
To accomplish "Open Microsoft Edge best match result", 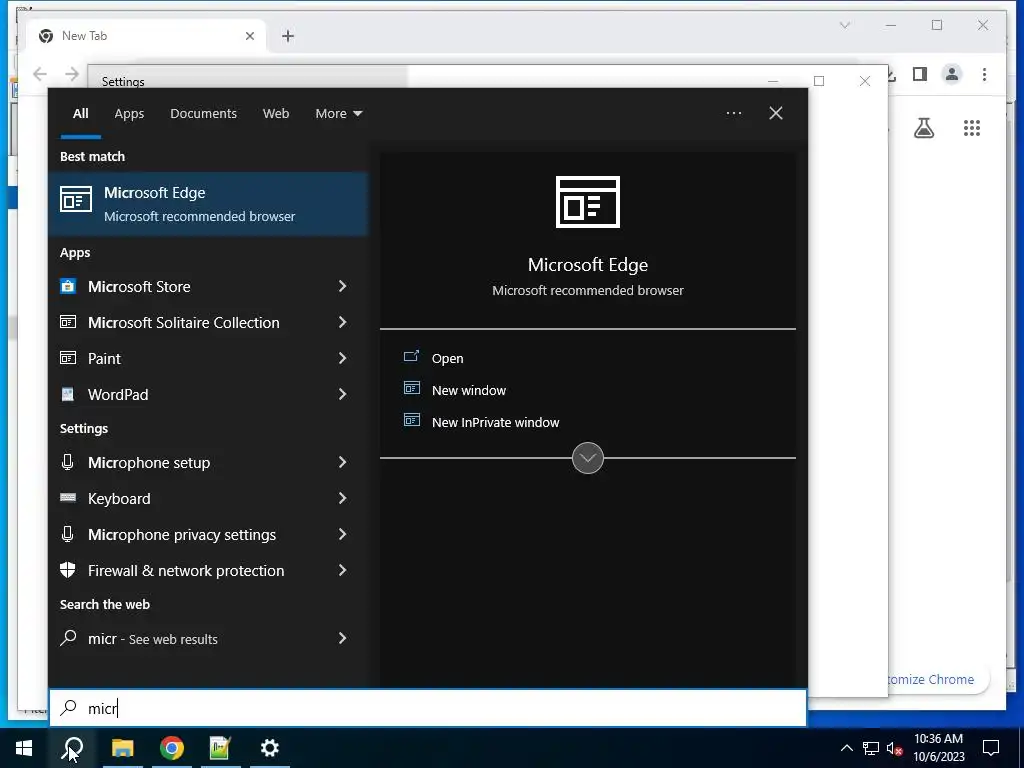I will (208, 204).
